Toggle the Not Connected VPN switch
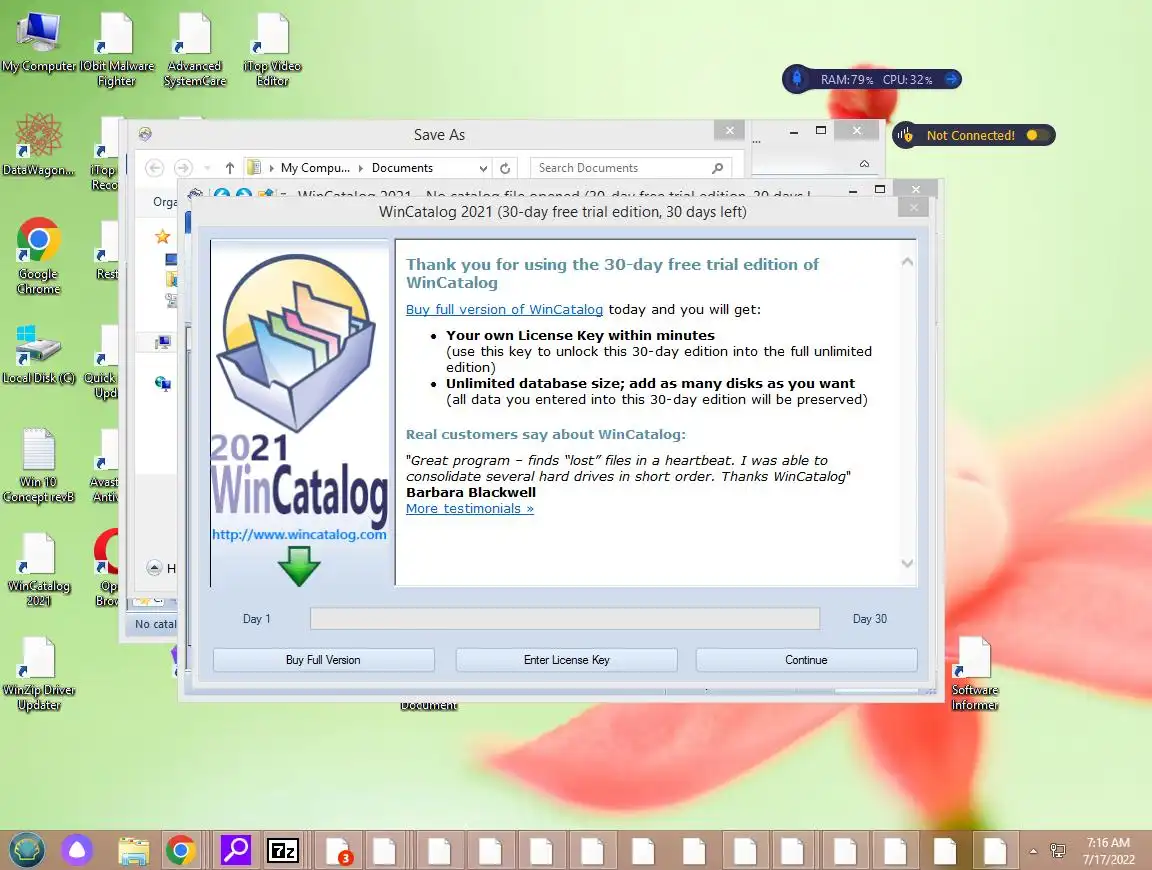This screenshot has width=1152, height=870. pos(1037,135)
